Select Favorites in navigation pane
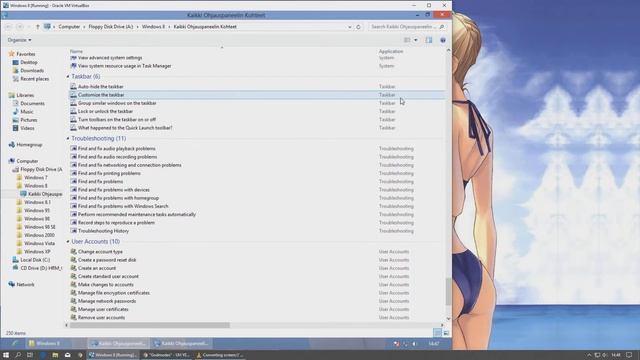This screenshot has height=360, width=640. [x=26, y=54]
